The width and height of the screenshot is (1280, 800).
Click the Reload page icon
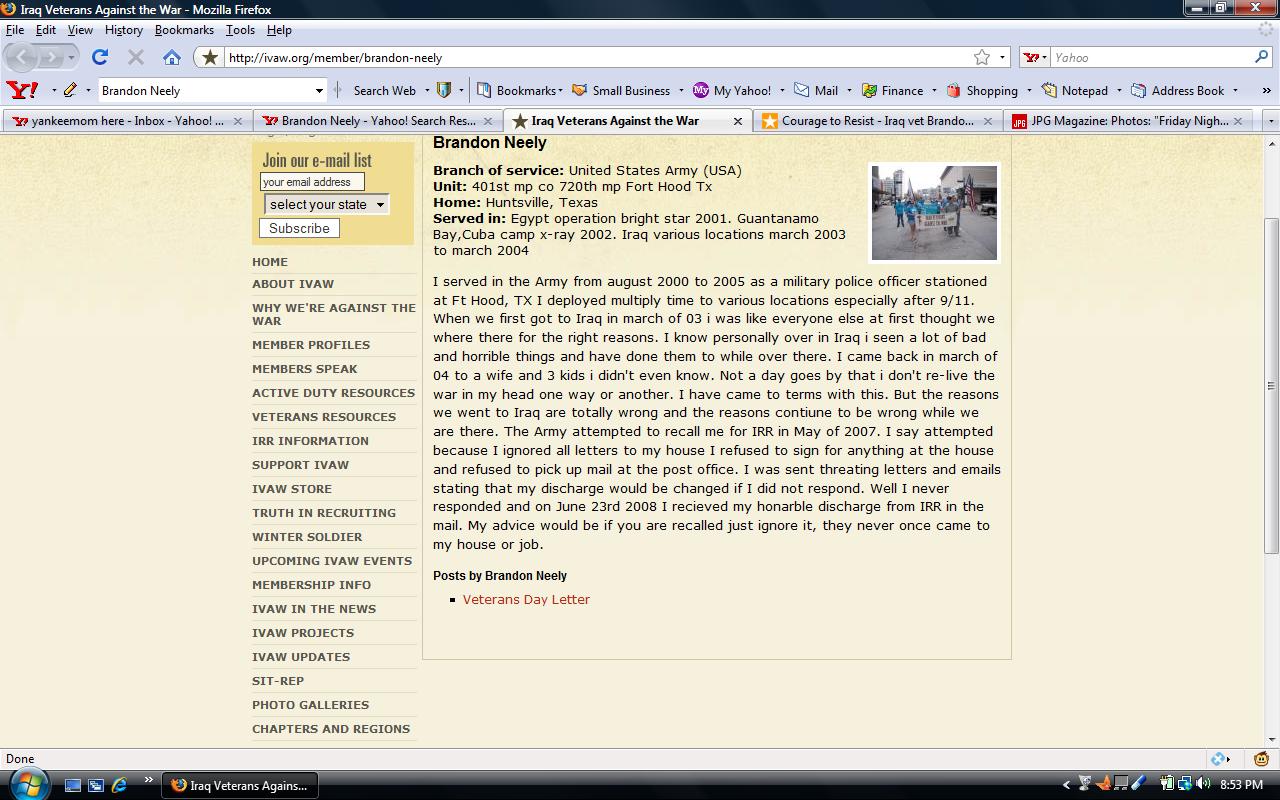[100, 57]
